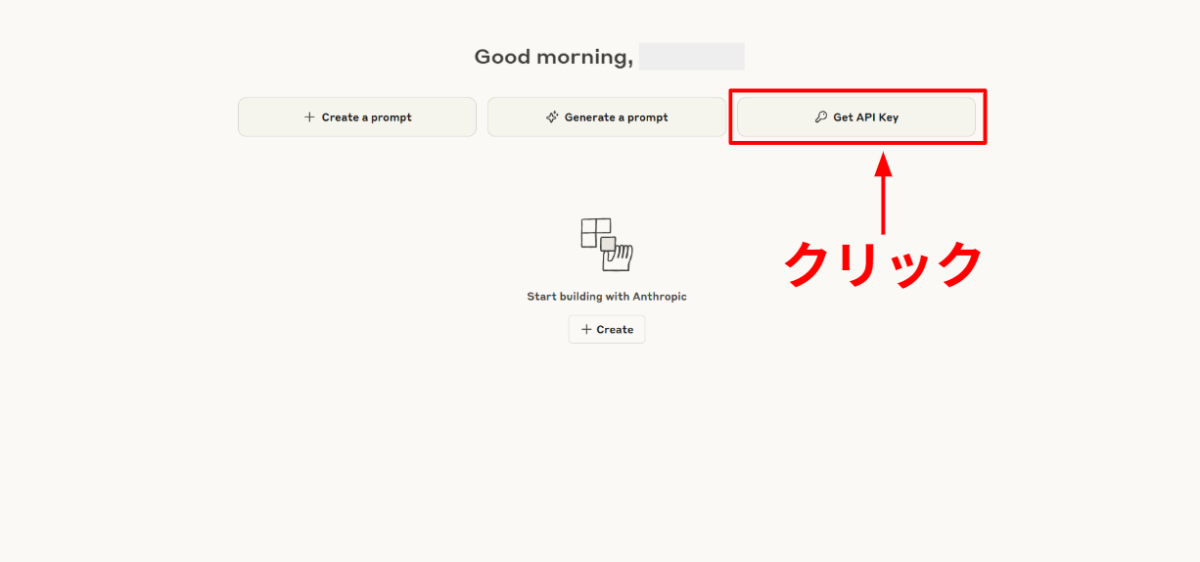Click the "Create a prompt" label text

point(366,117)
